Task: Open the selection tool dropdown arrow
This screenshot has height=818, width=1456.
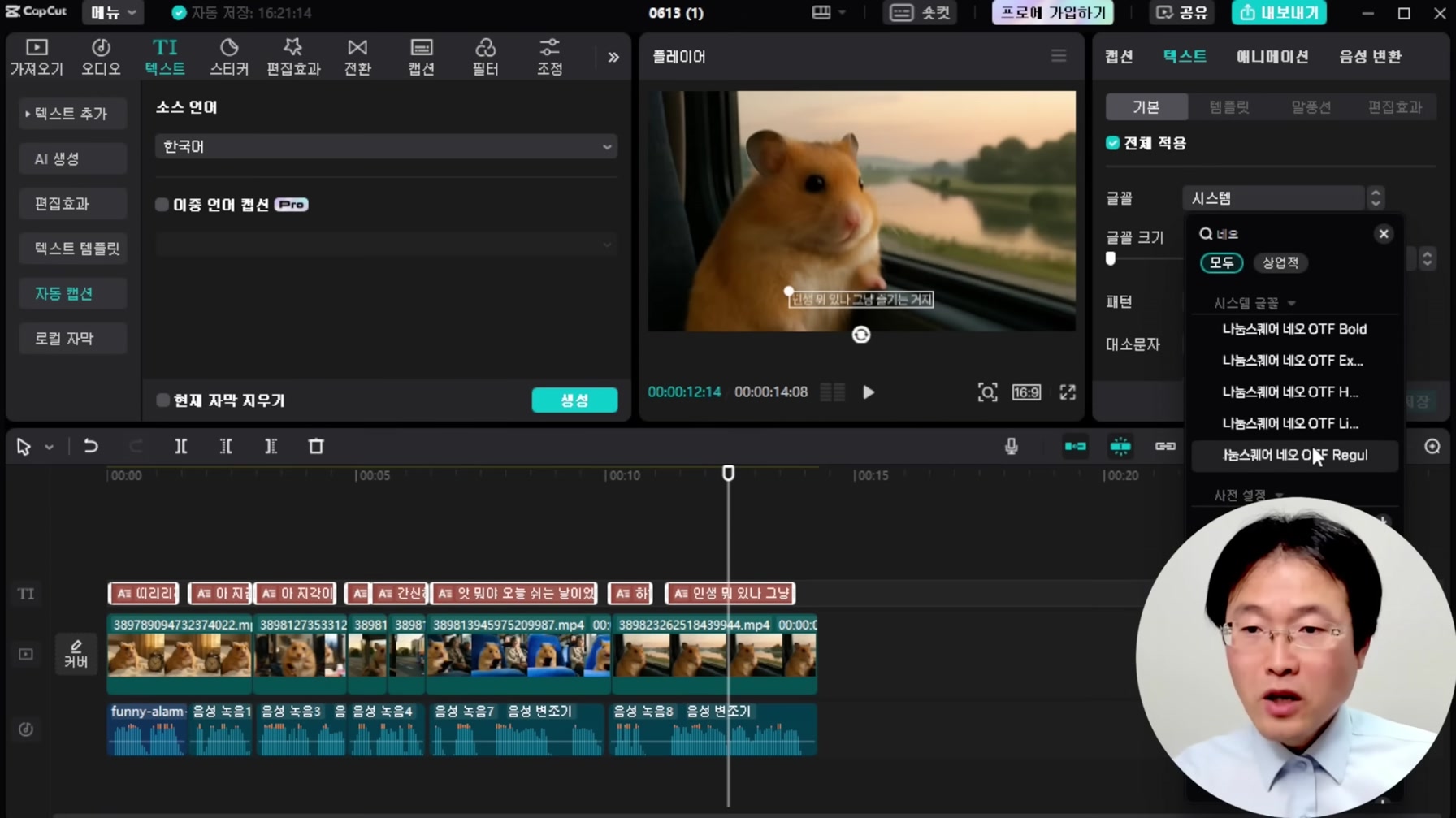Action: tap(49, 447)
